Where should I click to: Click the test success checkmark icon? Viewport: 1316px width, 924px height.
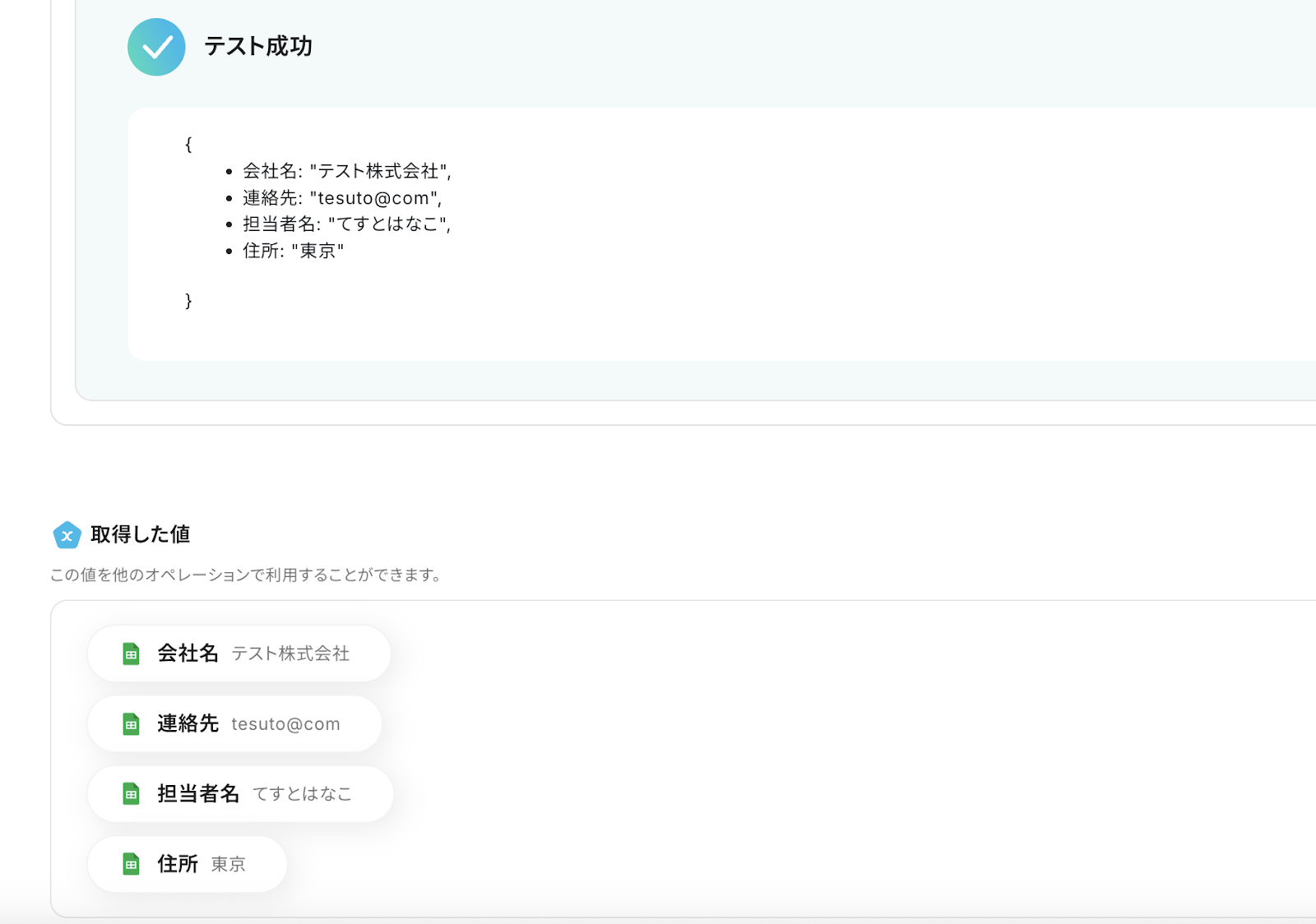coord(156,47)
